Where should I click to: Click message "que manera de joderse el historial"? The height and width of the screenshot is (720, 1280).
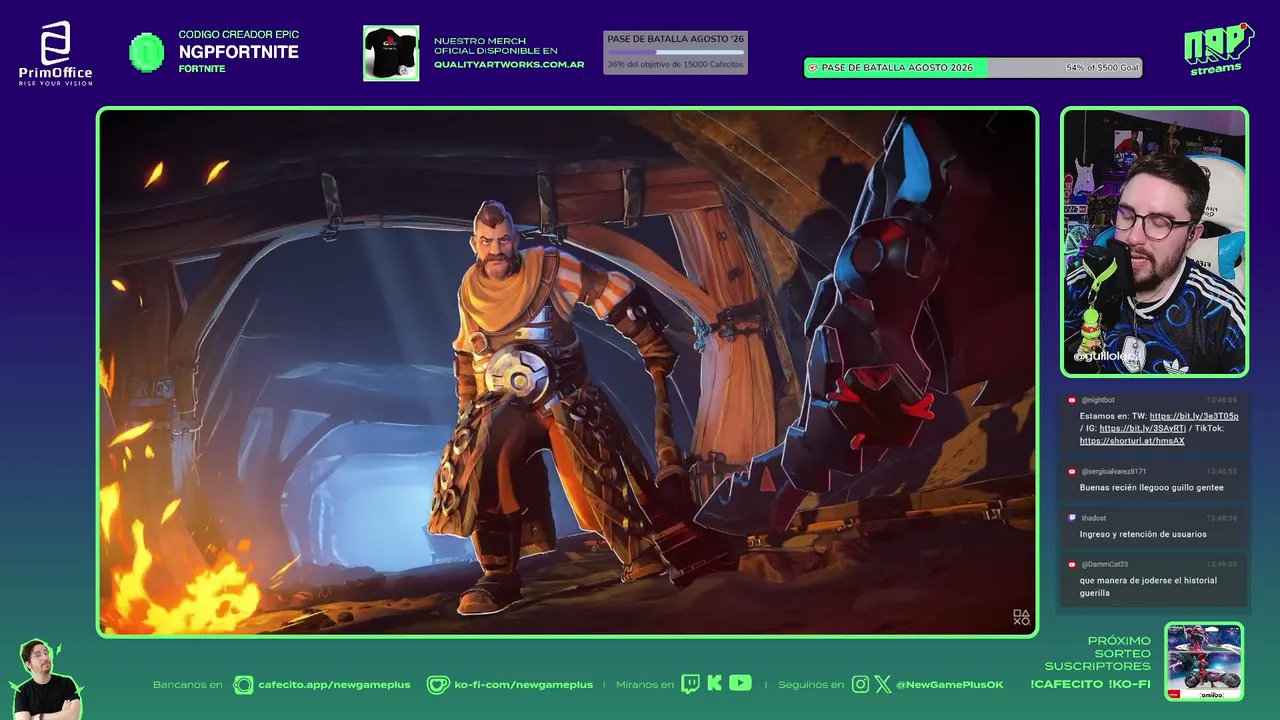(x=1149, y=581)
